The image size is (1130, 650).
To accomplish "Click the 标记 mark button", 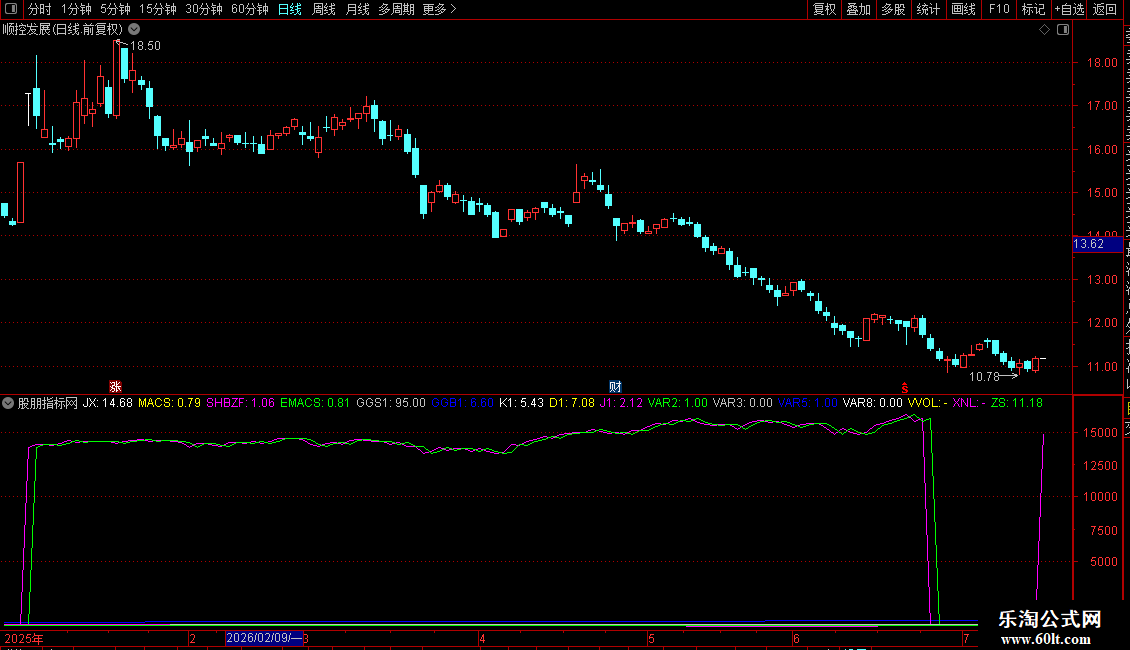I will 1033,9.
